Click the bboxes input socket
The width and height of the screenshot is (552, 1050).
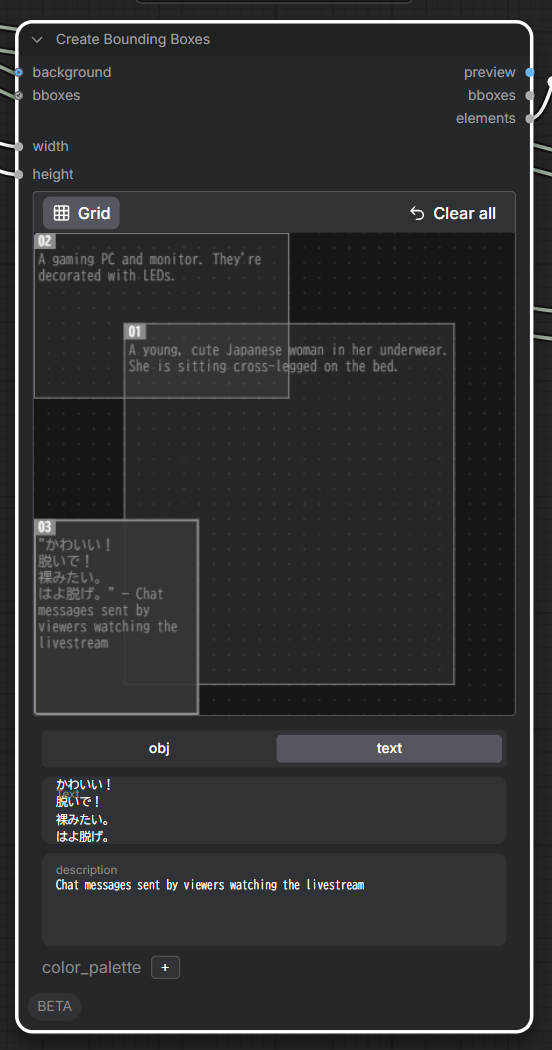(19, 95)
